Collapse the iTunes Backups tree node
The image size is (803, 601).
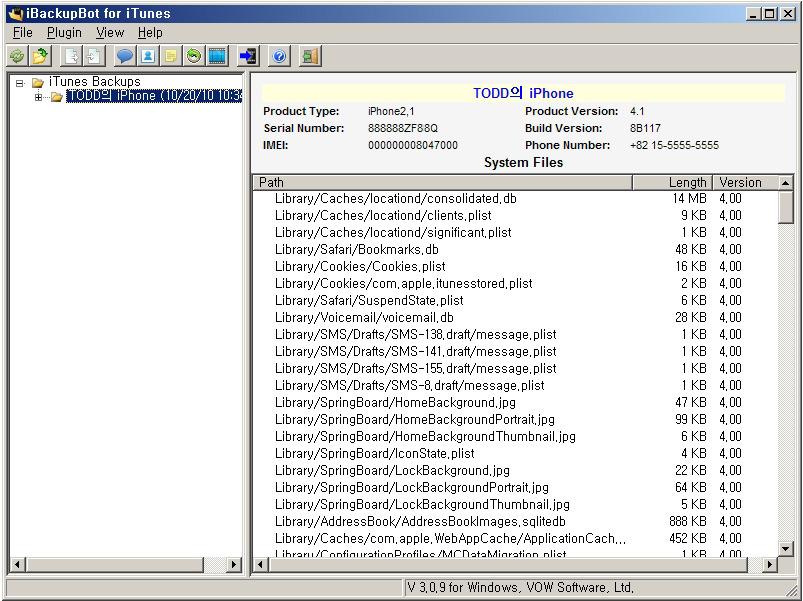(20, 83)
